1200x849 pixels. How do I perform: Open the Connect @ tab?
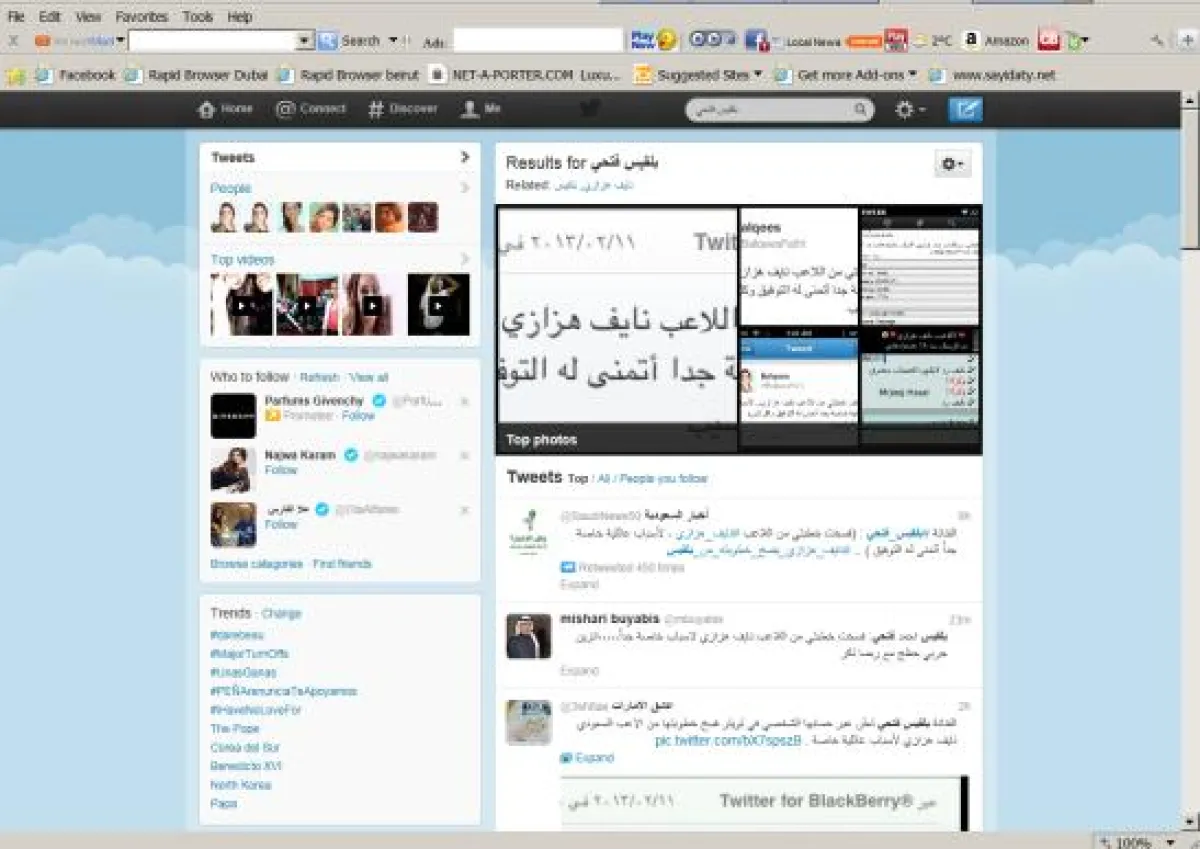pos(311,109)
